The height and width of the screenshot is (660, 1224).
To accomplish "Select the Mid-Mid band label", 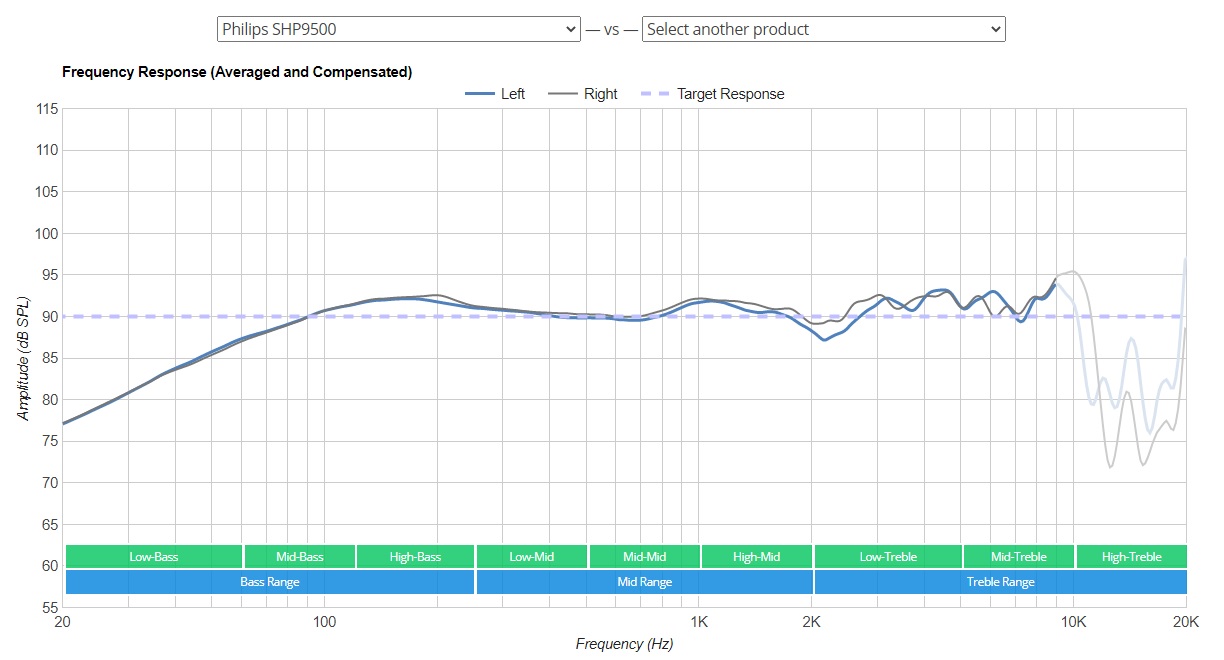I will pyautogui.click(x=644, y=557).
